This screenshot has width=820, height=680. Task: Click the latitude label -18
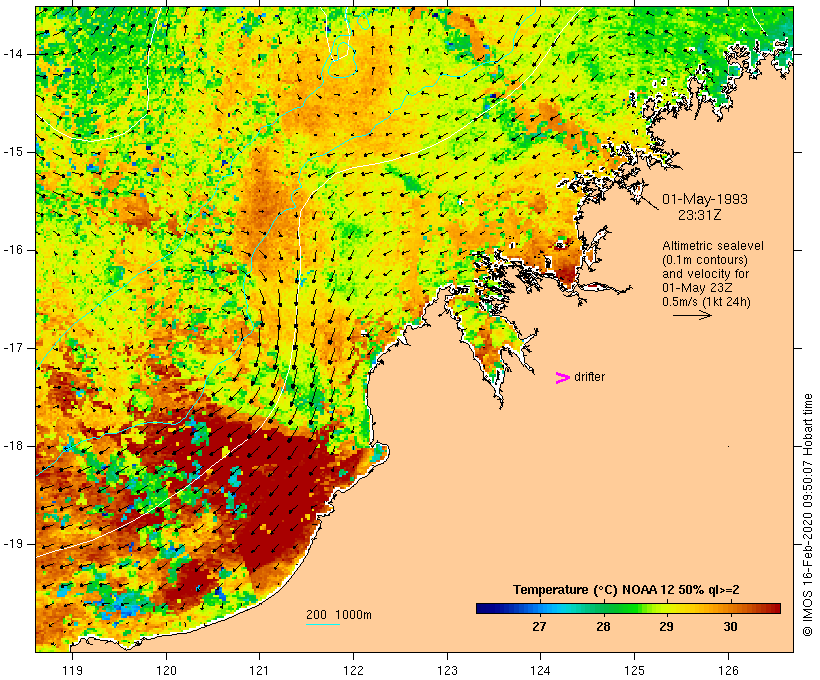(14, 446)
